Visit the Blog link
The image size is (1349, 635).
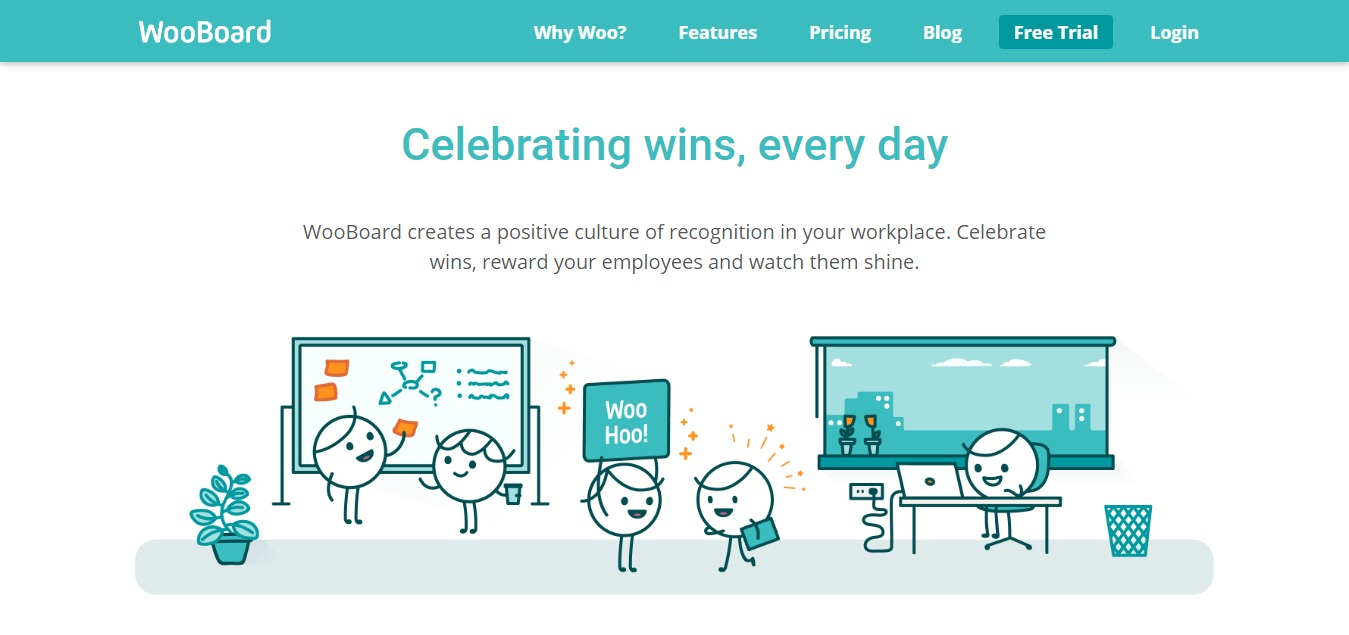pyautogui.click(x=942, y=32)
